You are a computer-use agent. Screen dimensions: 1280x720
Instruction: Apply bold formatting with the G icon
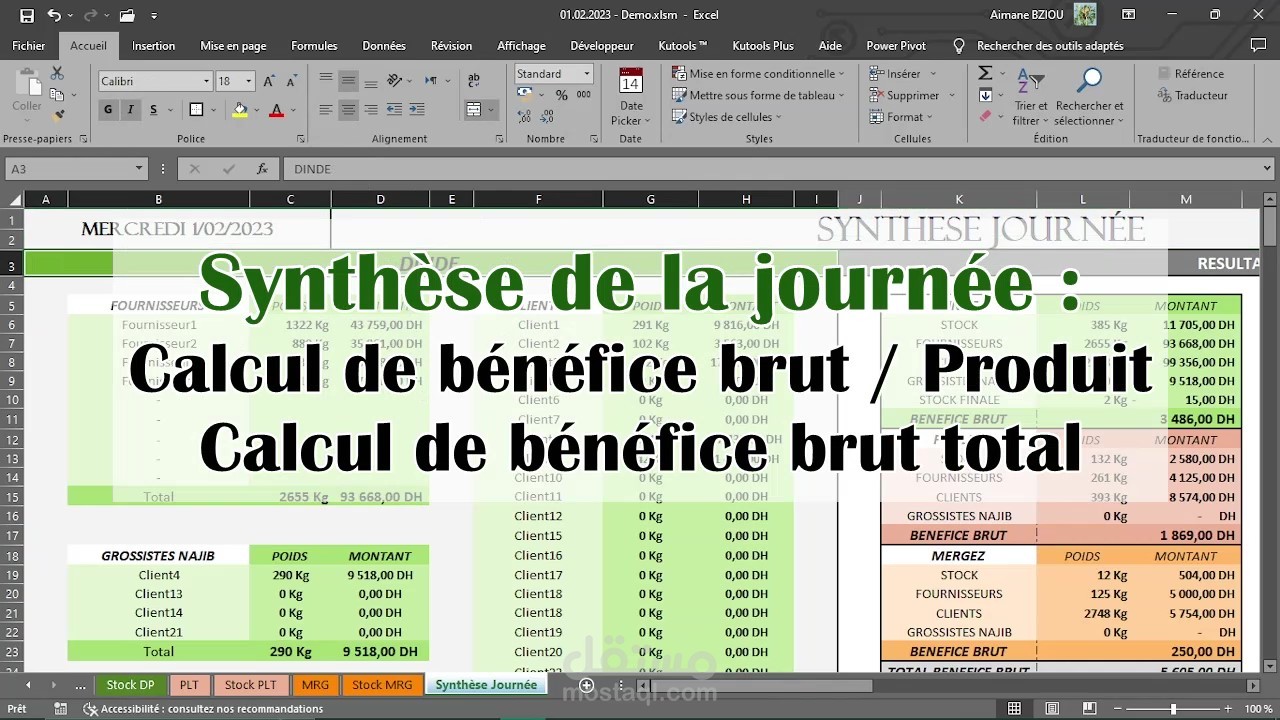[x=107, y=108]
